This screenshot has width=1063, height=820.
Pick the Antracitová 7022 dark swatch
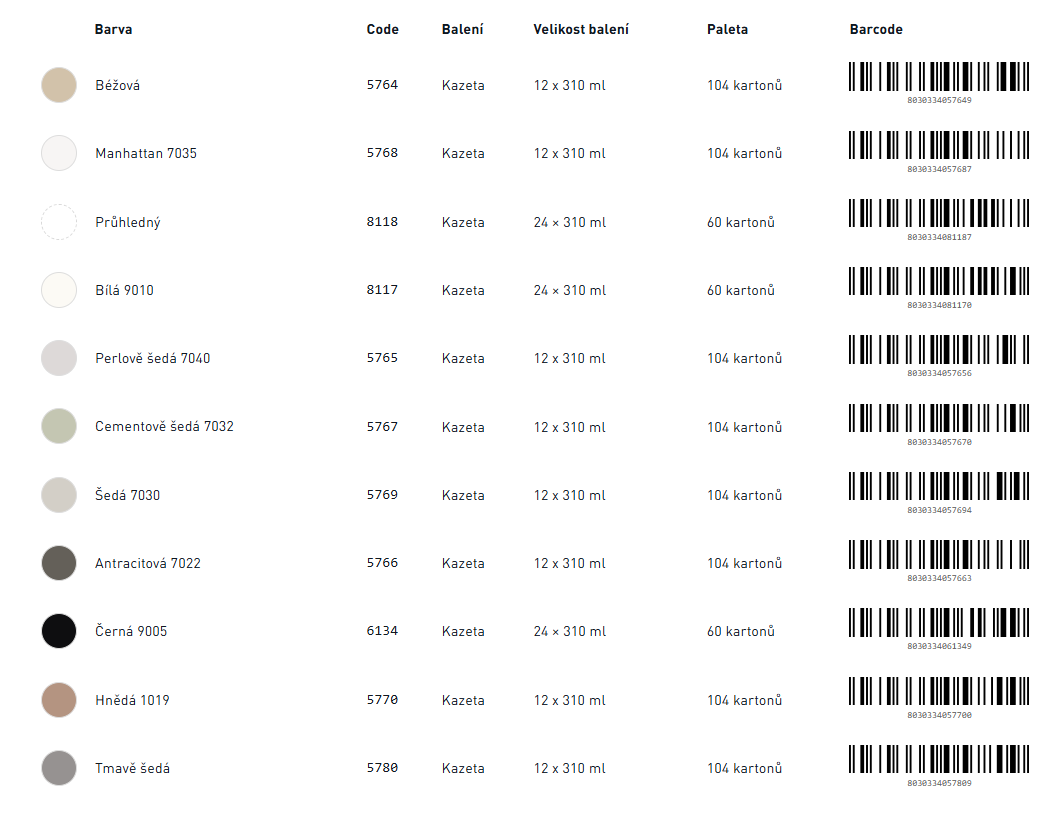pos(59,563)
